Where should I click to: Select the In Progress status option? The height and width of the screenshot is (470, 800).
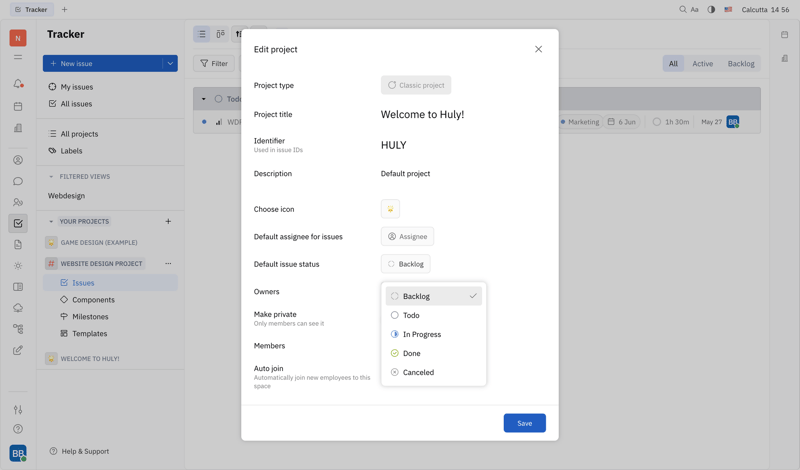coord(434,334)
